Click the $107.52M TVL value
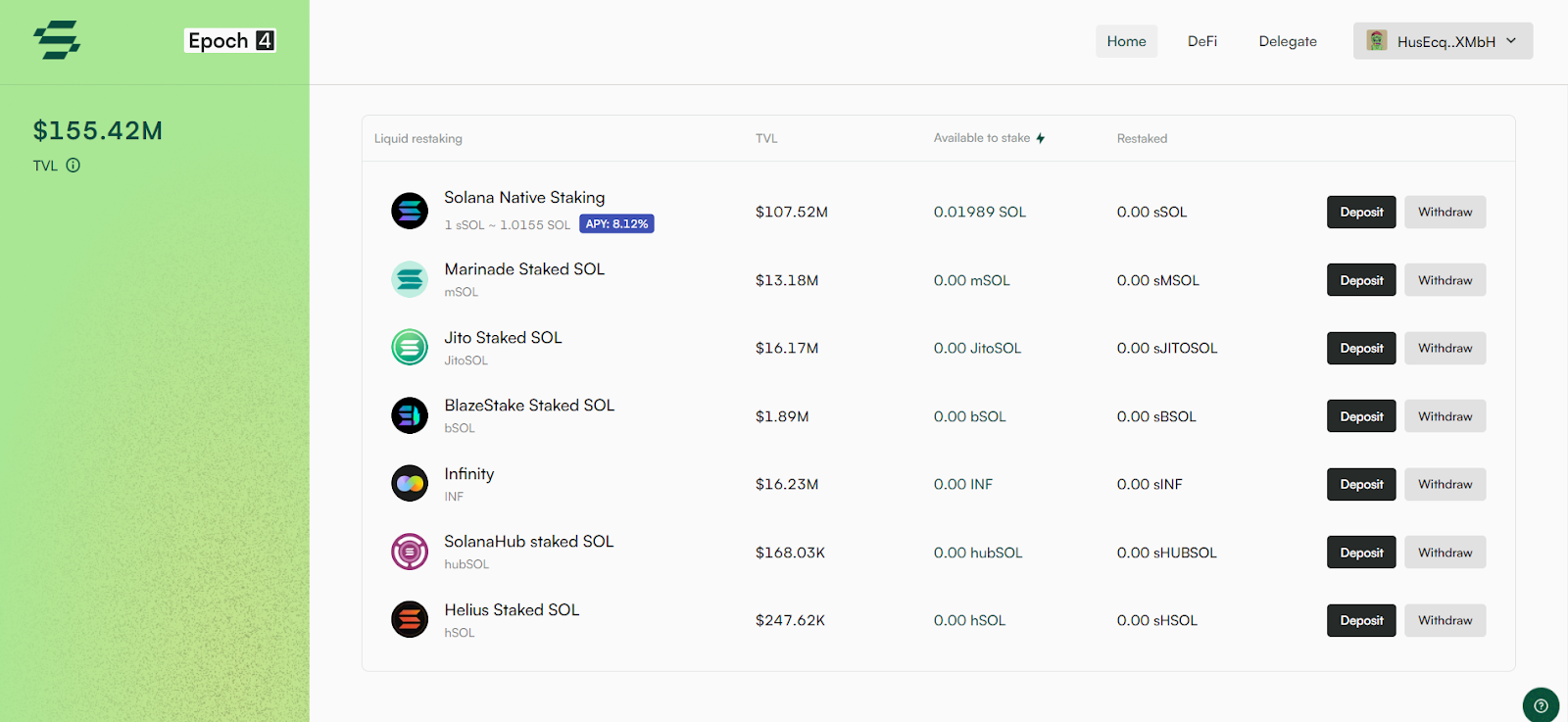 click(x=792, y=212)
